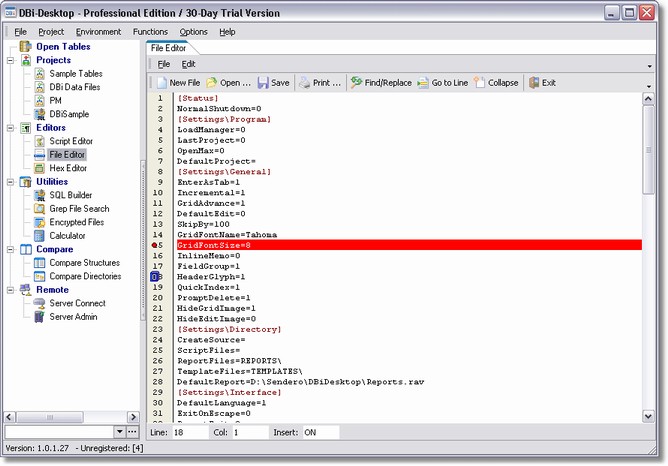The image size is (668, 466).
Task: Collapse the Editors tree node
Action: pos(11,128)
